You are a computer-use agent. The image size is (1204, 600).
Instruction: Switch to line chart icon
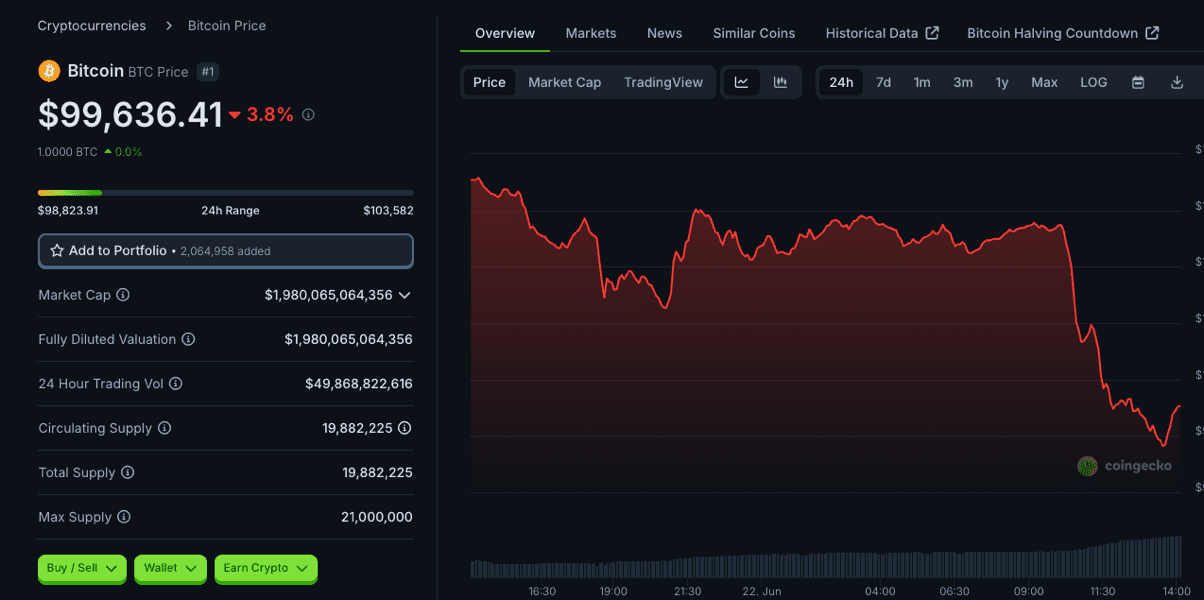(x=741, y=82)
